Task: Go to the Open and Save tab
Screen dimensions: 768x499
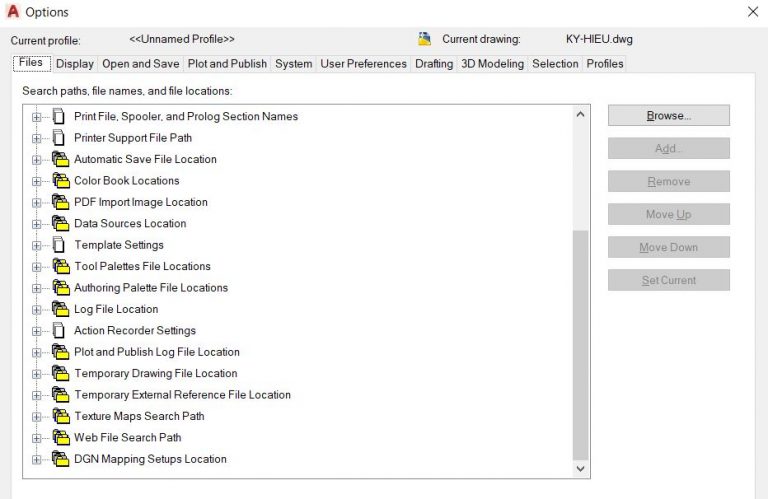Action: pos(141,64)
